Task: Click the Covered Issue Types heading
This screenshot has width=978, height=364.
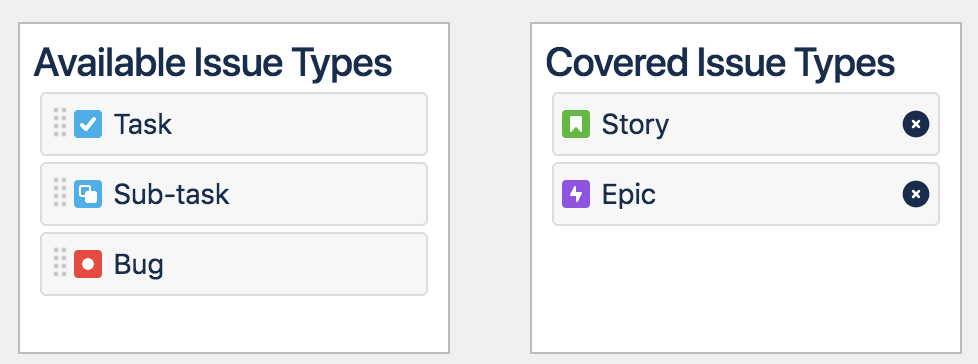Action: [x=720, y=63]
